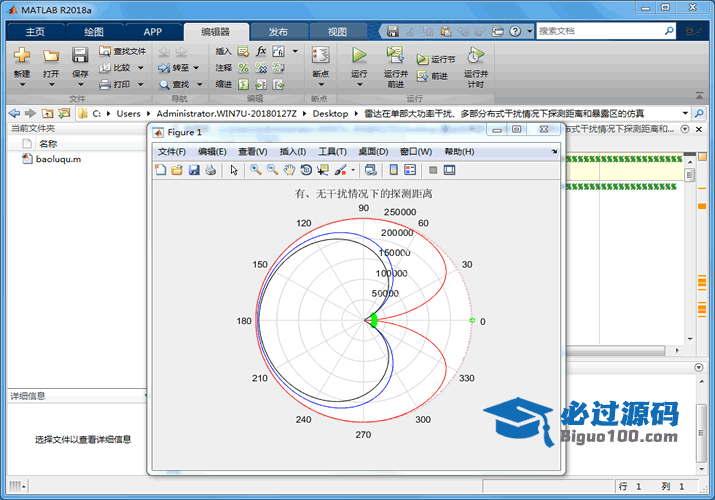Click the Desktop segment in the path bar

point(330,113)
